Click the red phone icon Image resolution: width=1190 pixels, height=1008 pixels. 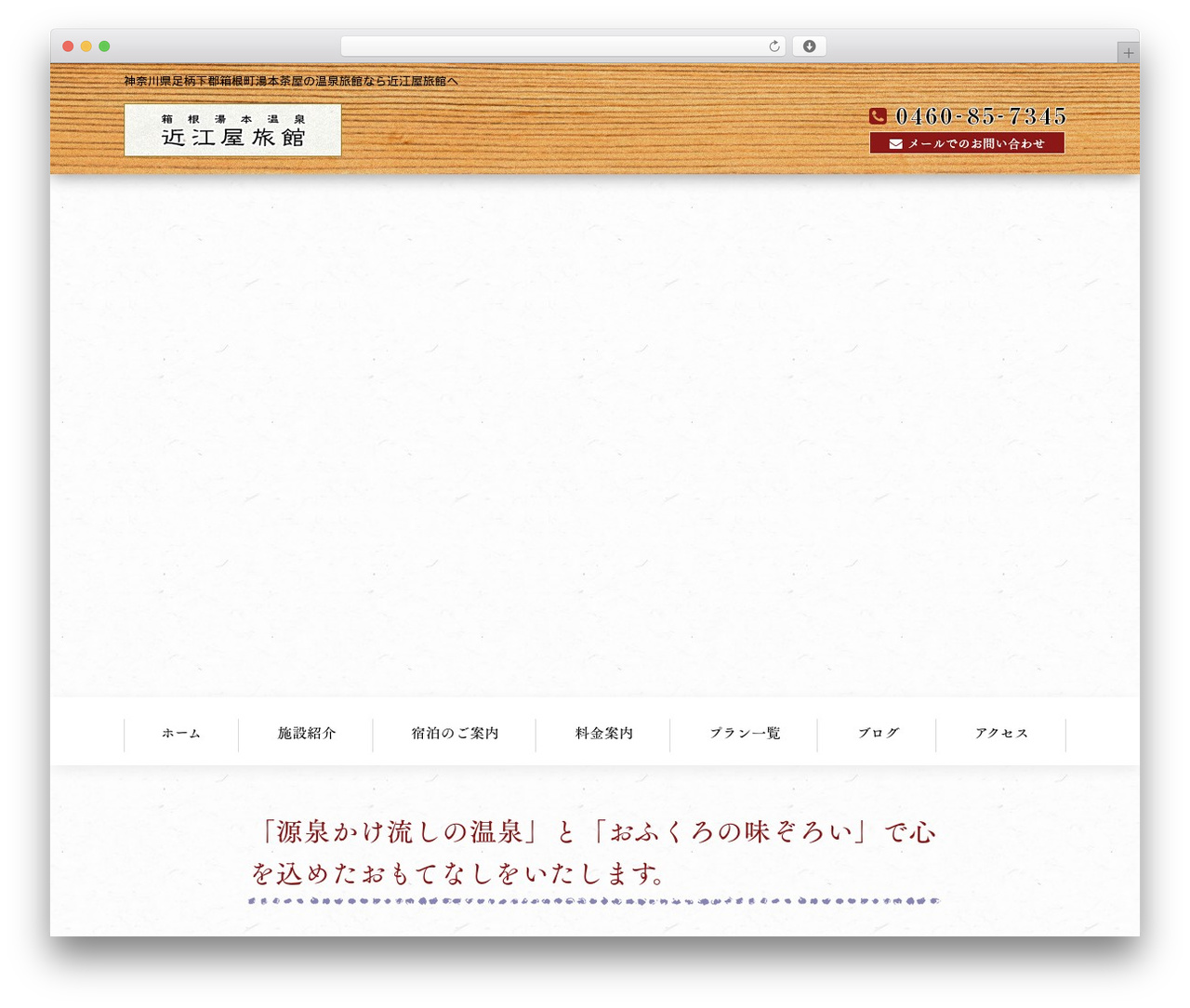coord(878,116)
